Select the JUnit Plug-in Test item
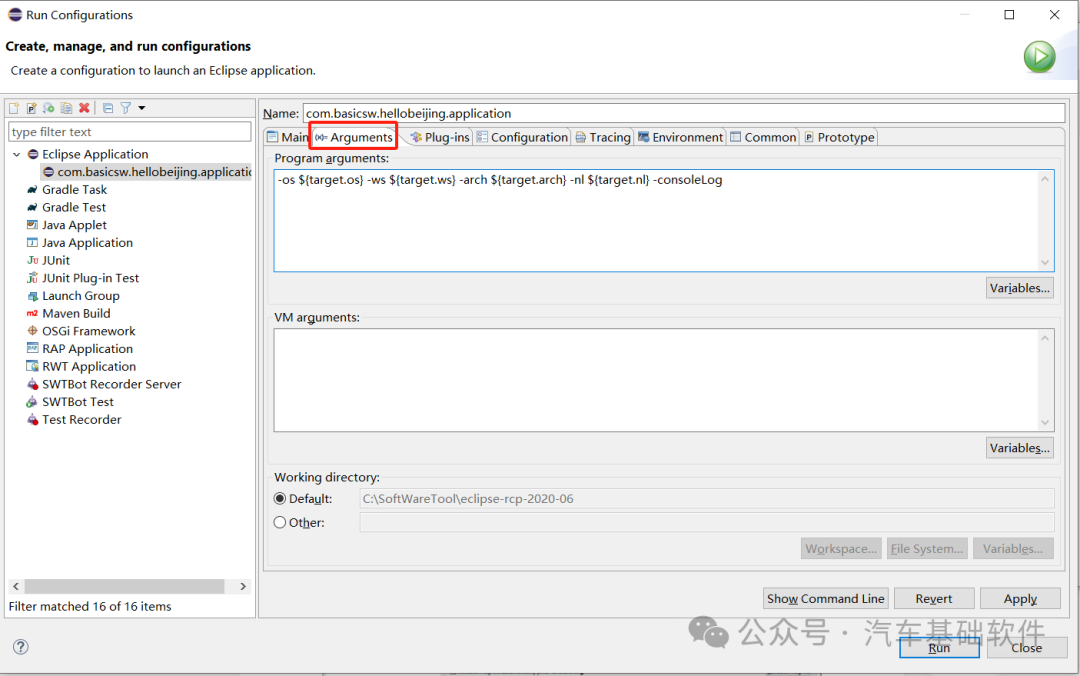1080x676 pixels. [90, 278]
